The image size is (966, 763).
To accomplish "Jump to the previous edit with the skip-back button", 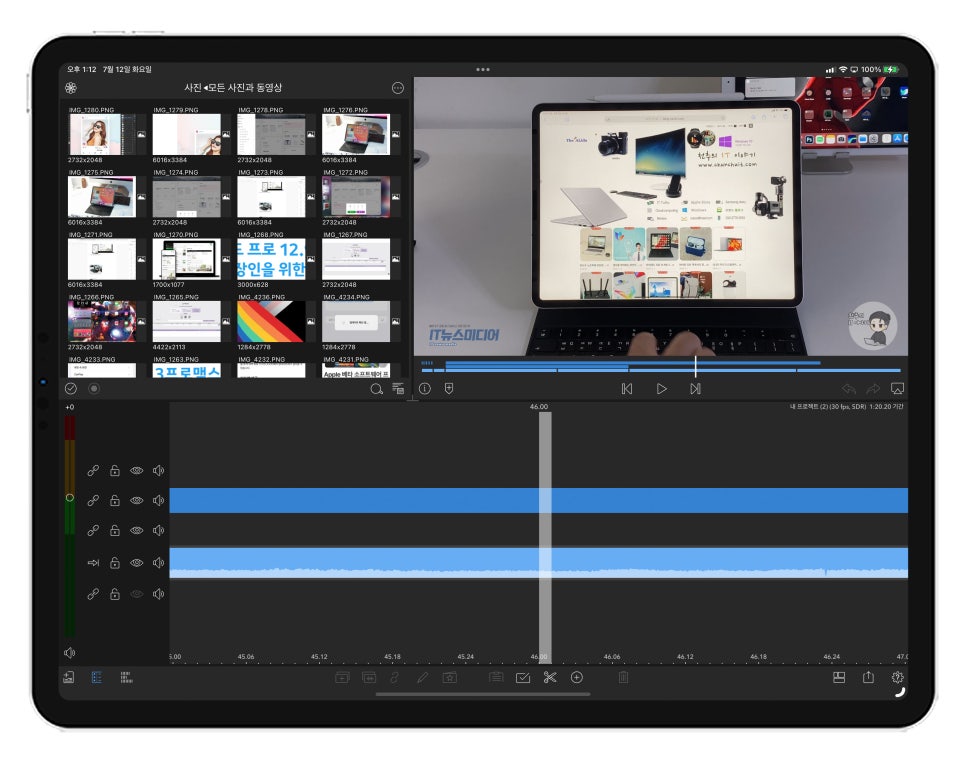I will [x=627, y=389].
